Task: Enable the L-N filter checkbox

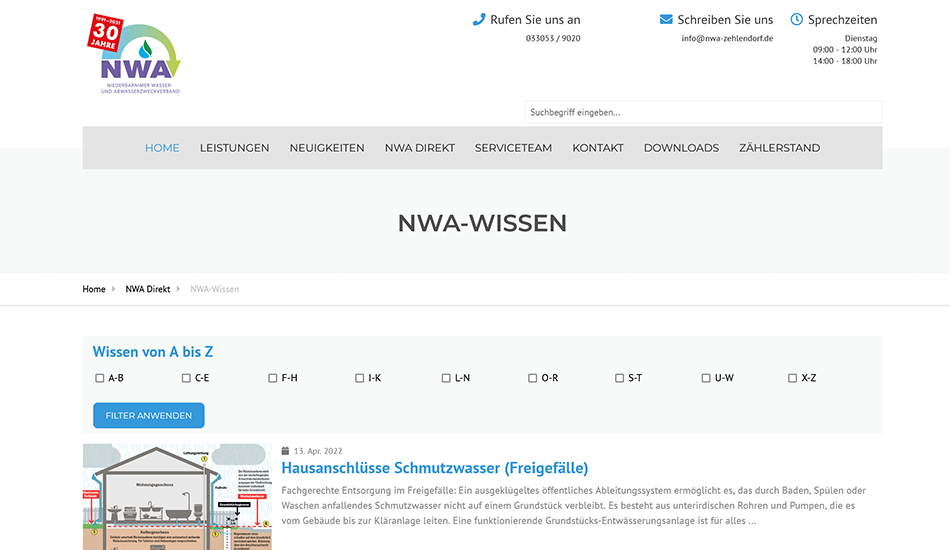Action: click(446, 378)
